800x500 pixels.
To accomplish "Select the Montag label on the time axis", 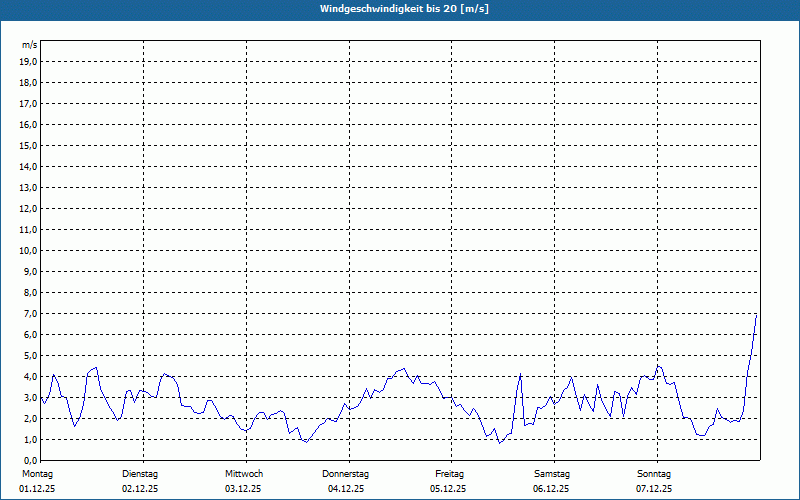I will pos(37,473).
